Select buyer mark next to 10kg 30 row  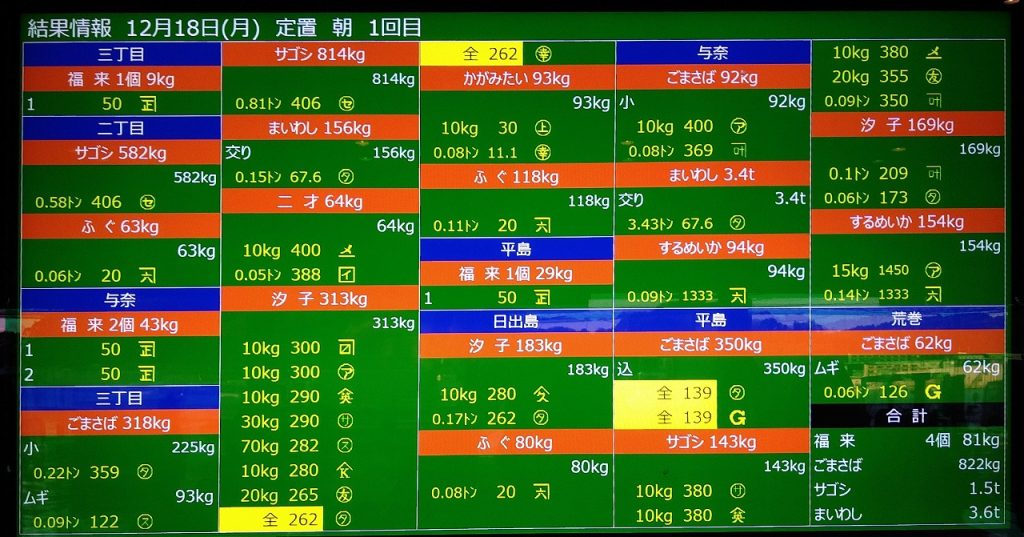pos(543,128)
